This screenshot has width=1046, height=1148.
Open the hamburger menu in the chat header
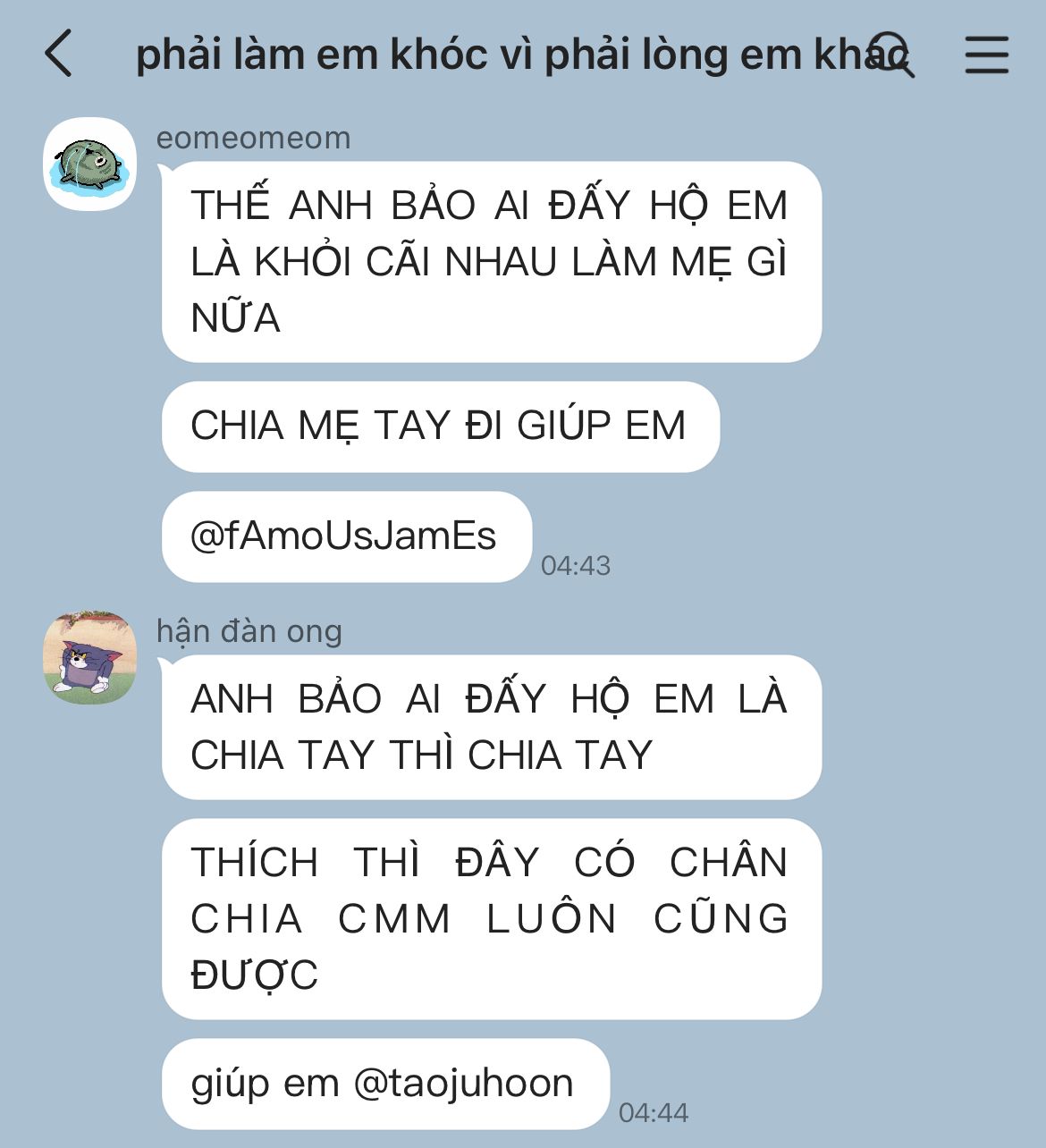tap(987, 55)
